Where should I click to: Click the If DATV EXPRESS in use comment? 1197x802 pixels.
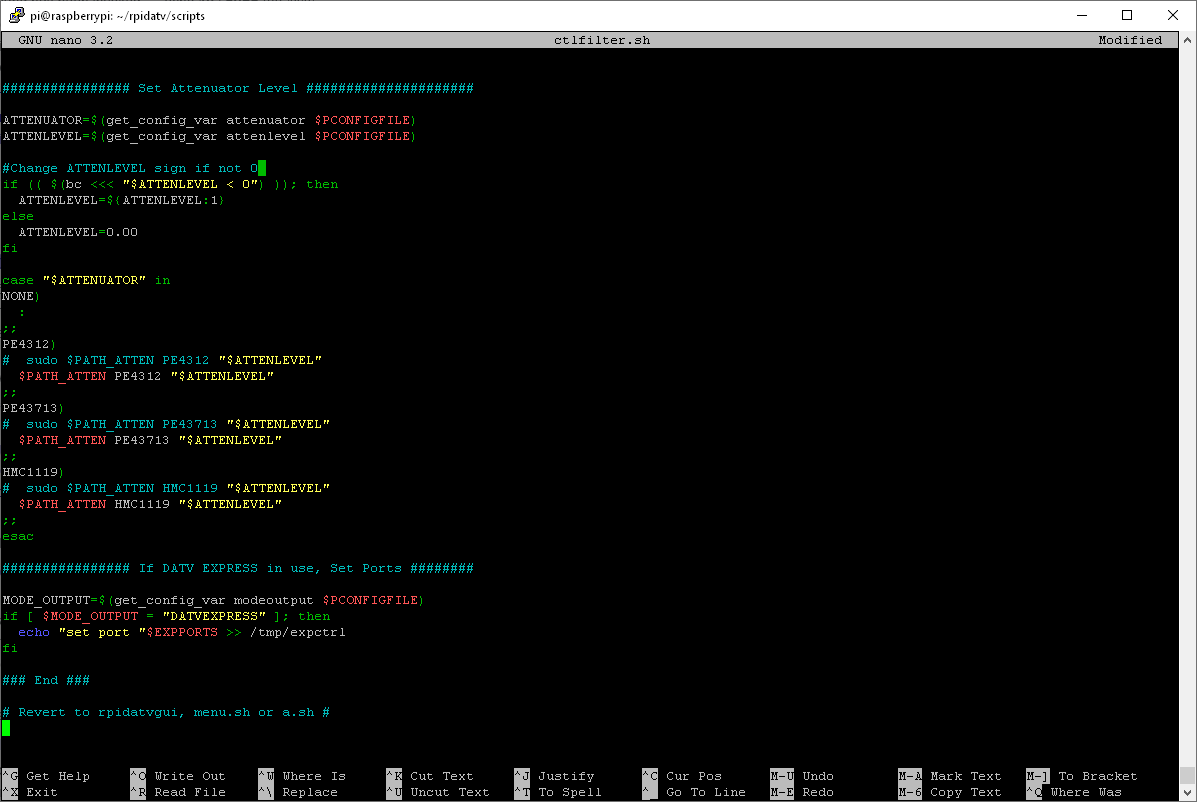(238, 568)
